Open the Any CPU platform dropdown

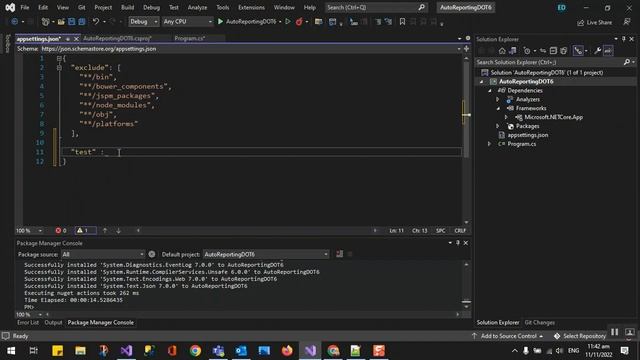tap(188, 22)
